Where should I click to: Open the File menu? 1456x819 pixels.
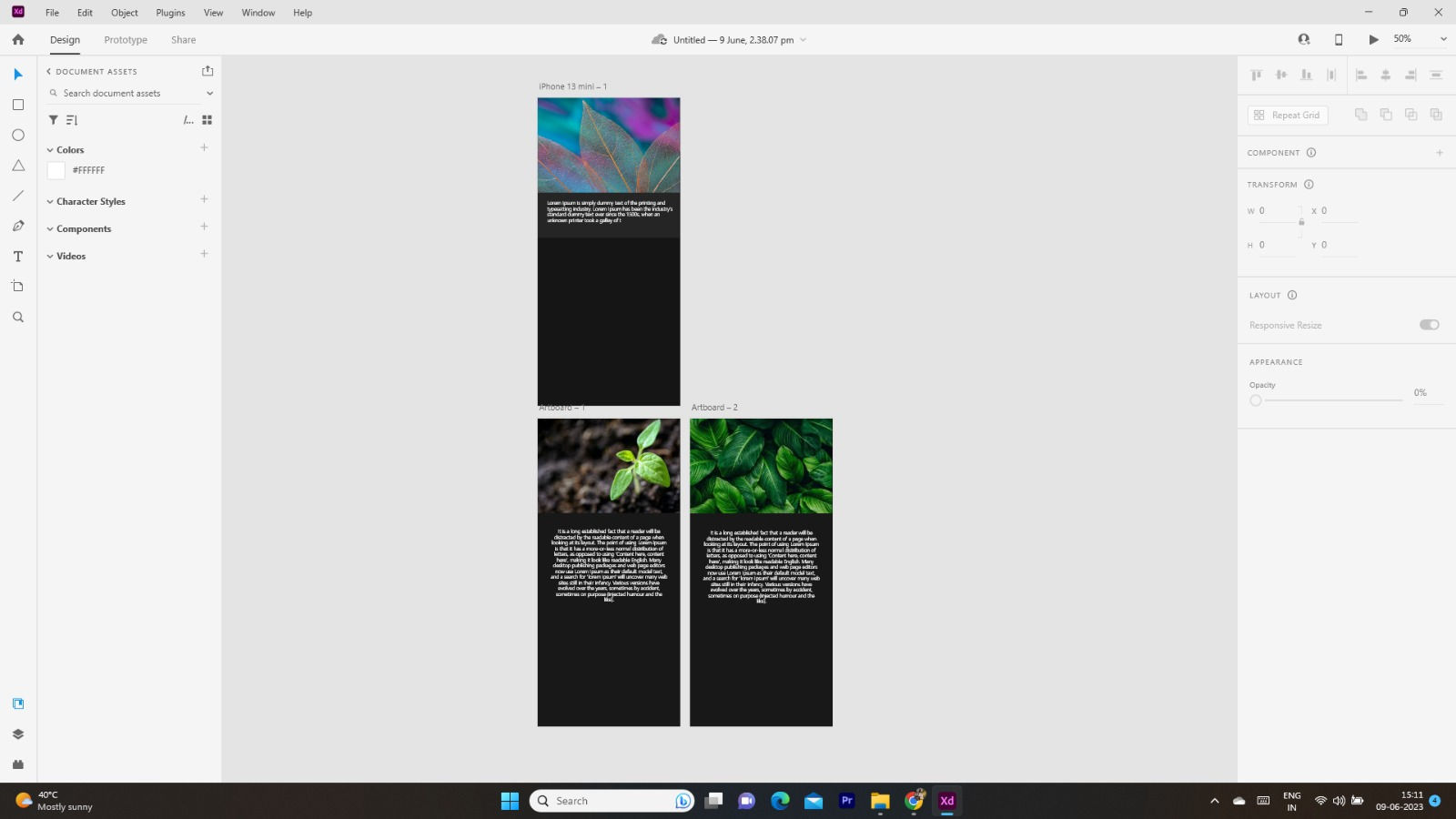point(53,13)
